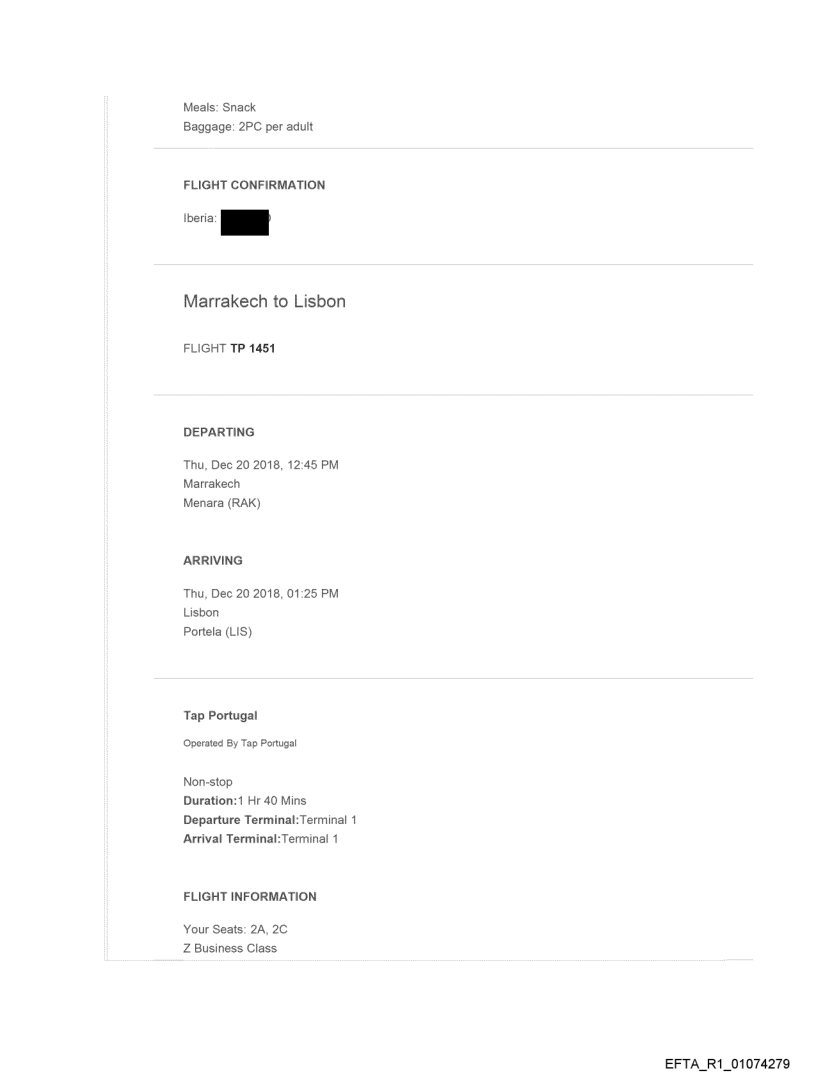Select the Marrakech to Lisbon title
The image size is (816, 1073).
coord(264,301)
